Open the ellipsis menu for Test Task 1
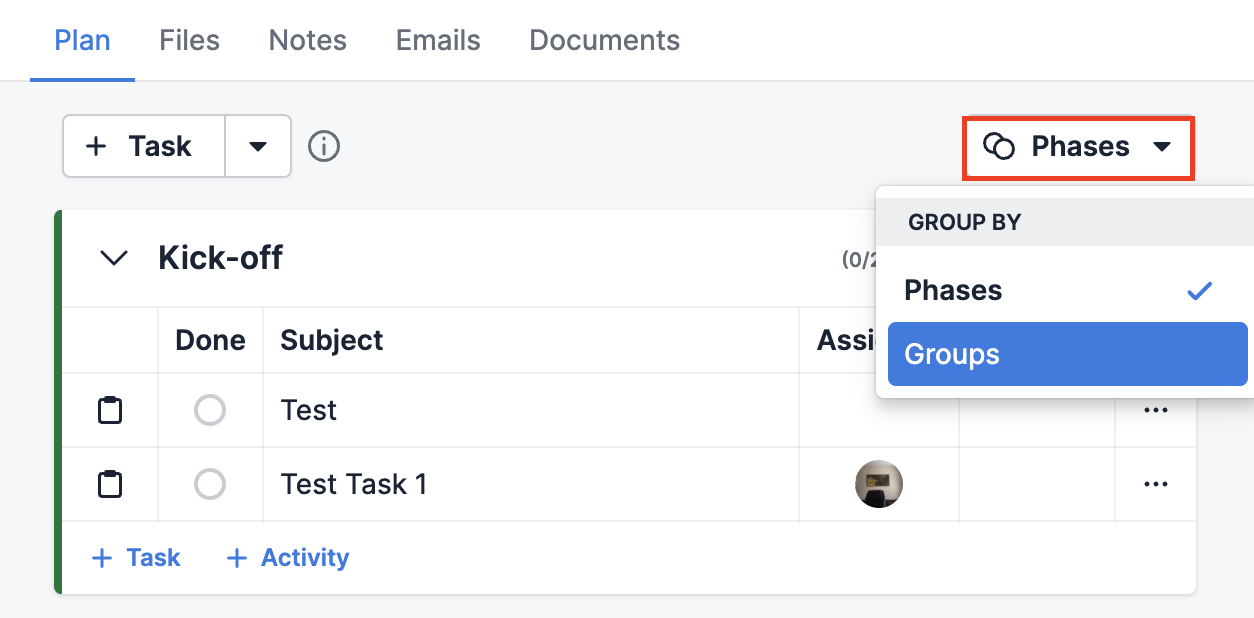Screen dimensions: 1254x618 point(1156,484)
